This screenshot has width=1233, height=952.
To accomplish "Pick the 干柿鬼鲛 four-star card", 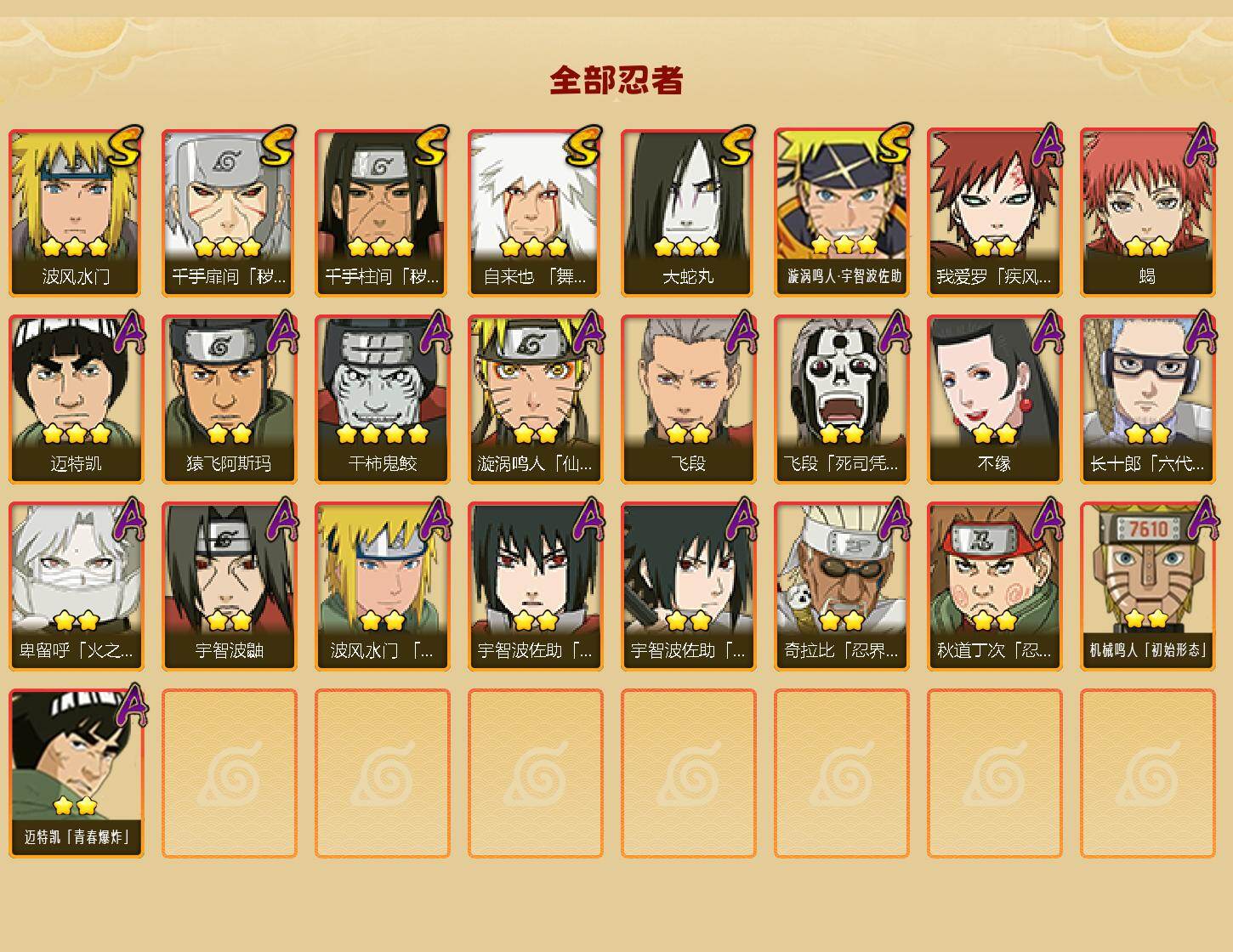I will (383, 399).
